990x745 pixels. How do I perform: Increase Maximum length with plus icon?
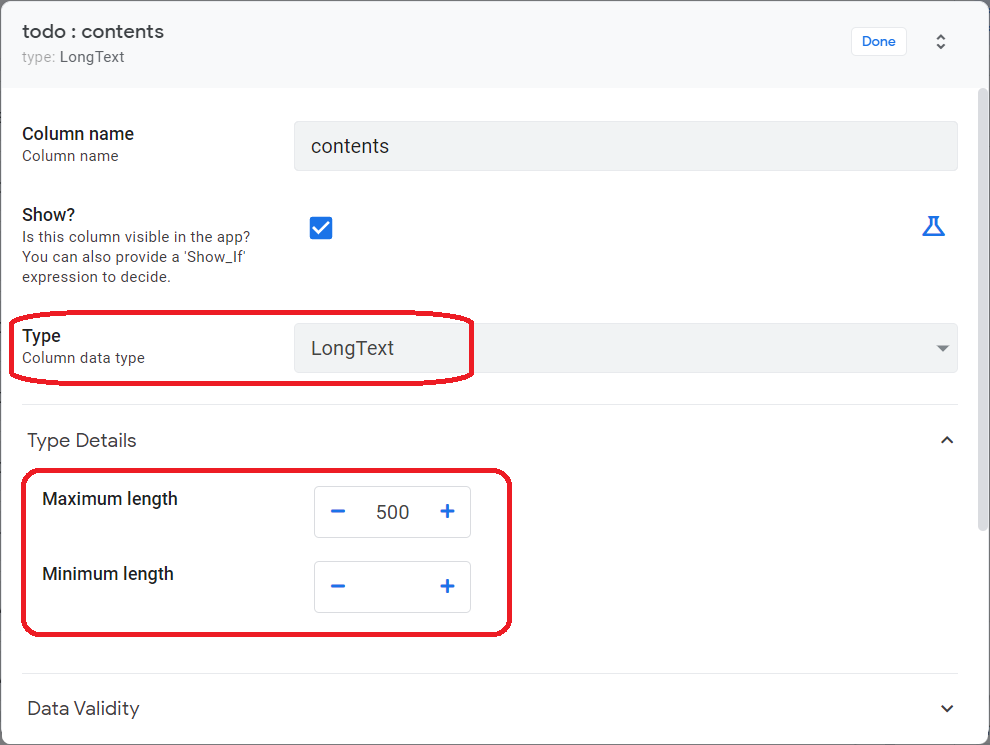click(x=447, y=512)
